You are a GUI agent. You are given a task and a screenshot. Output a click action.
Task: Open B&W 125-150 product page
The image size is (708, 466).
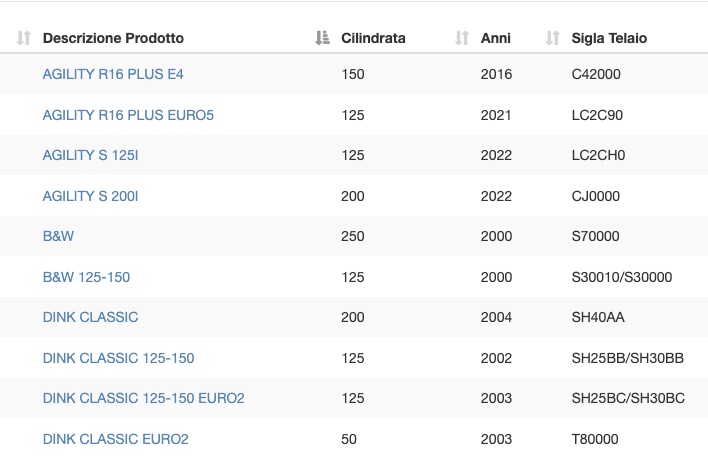[86, 277]
